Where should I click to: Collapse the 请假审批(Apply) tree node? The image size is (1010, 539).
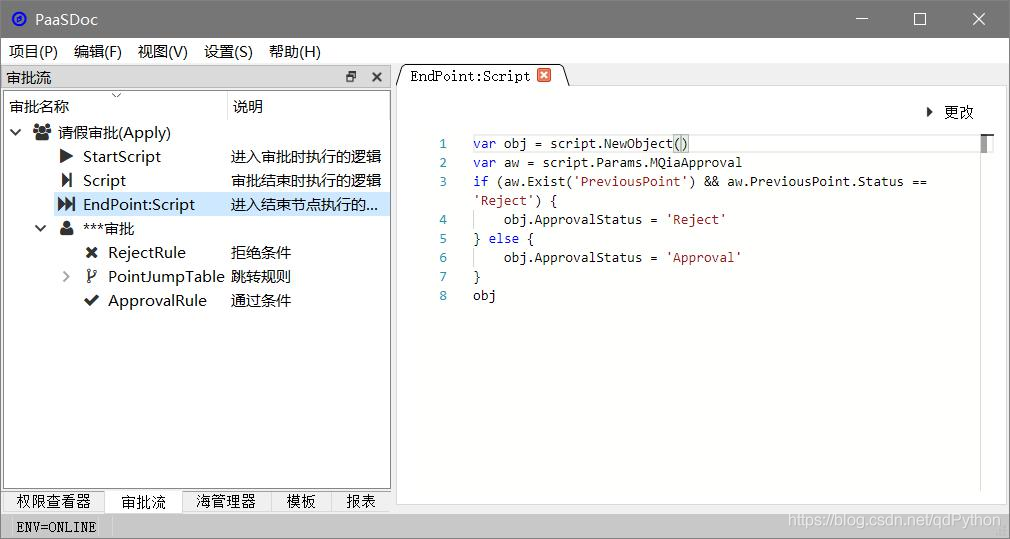click(x=16, y=133)
